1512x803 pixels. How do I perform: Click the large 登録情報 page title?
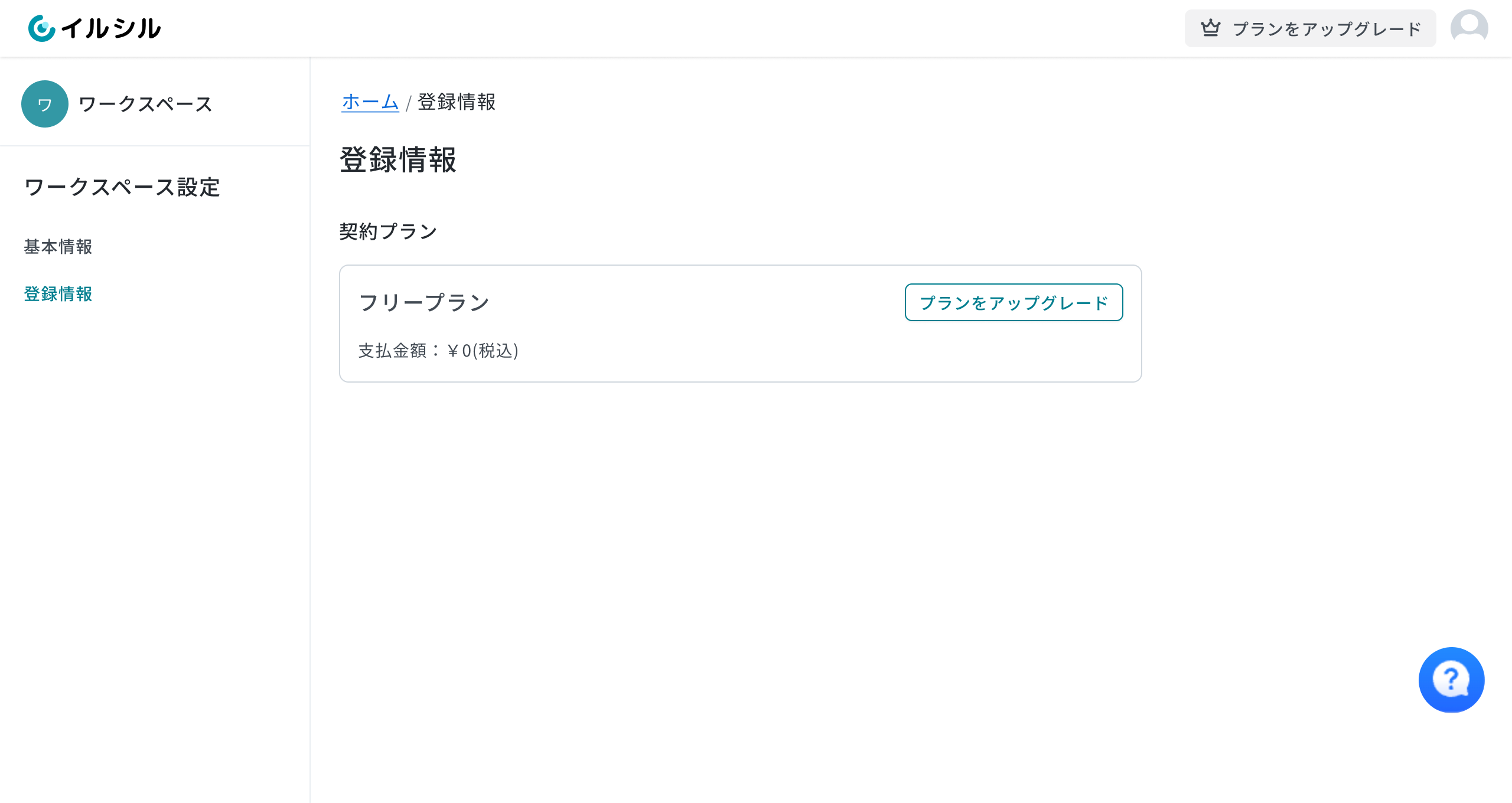pyautogui.click(x=398, y=160)
